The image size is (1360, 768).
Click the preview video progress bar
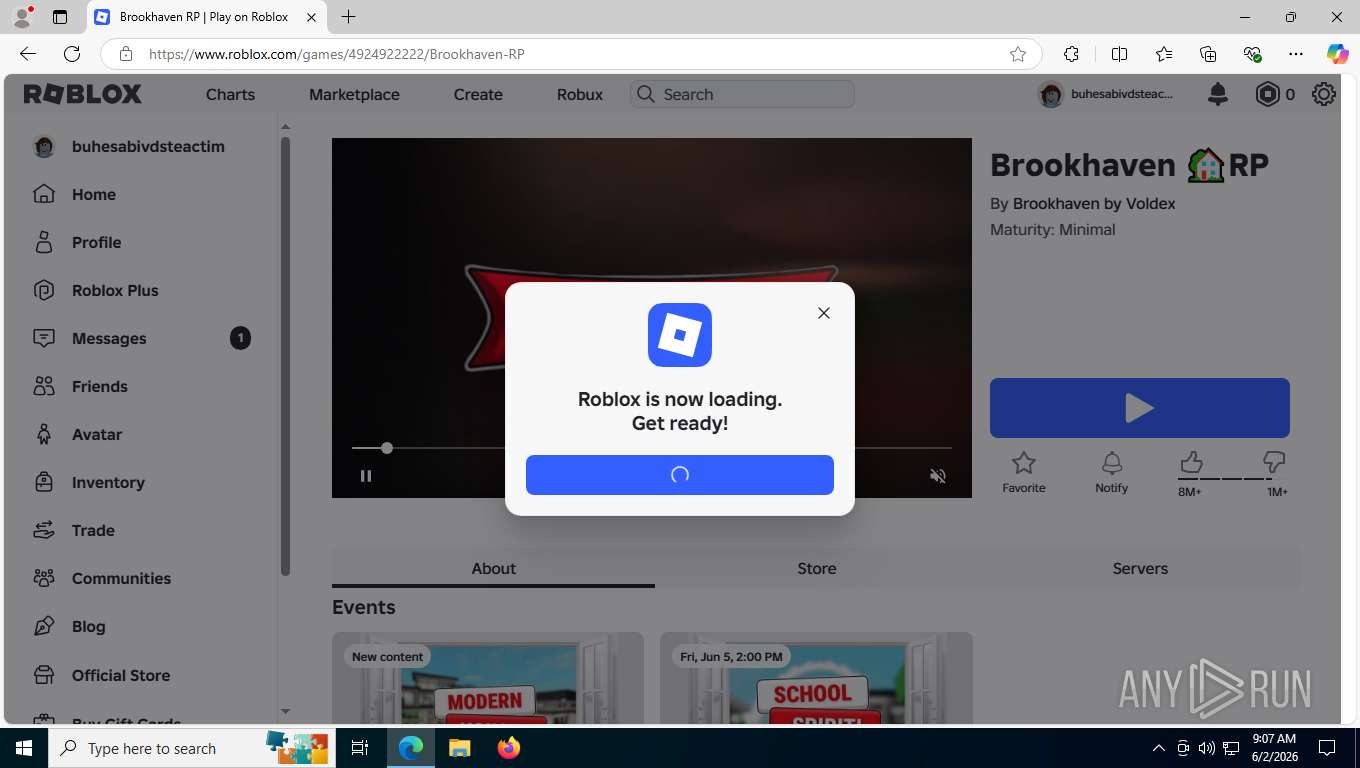pos(651,448)
